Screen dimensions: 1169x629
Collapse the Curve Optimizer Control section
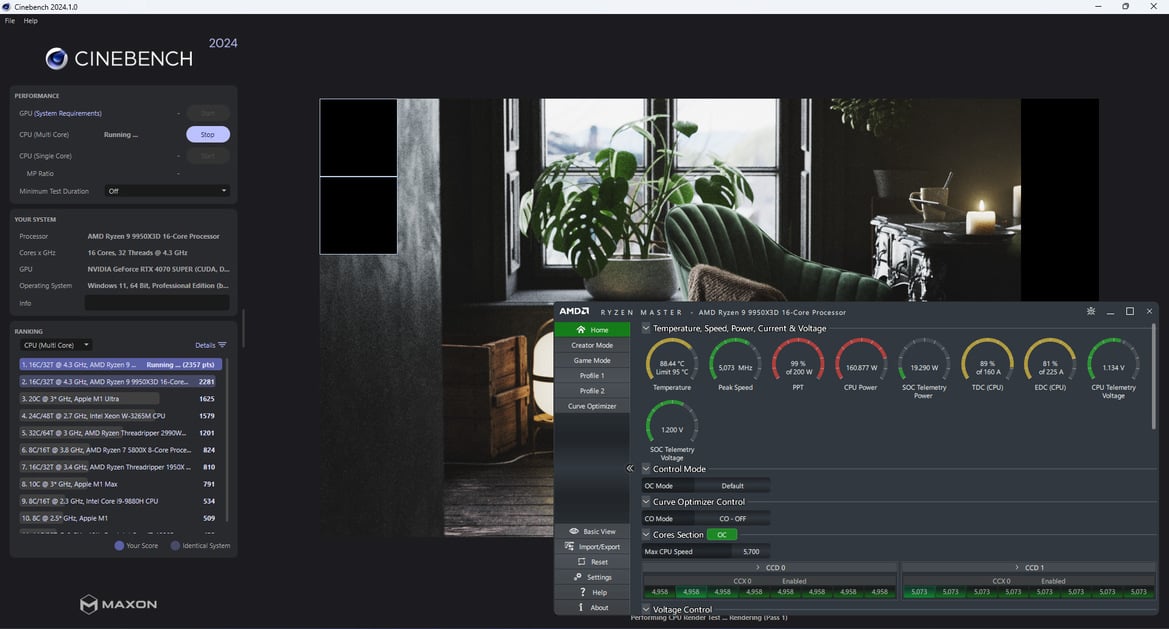(646, 502)
